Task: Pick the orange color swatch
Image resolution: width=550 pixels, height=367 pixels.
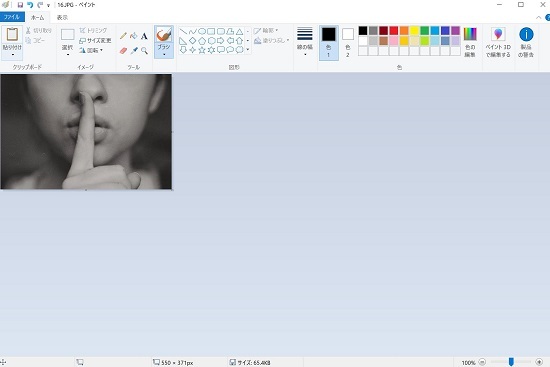Action: (404, 31)
